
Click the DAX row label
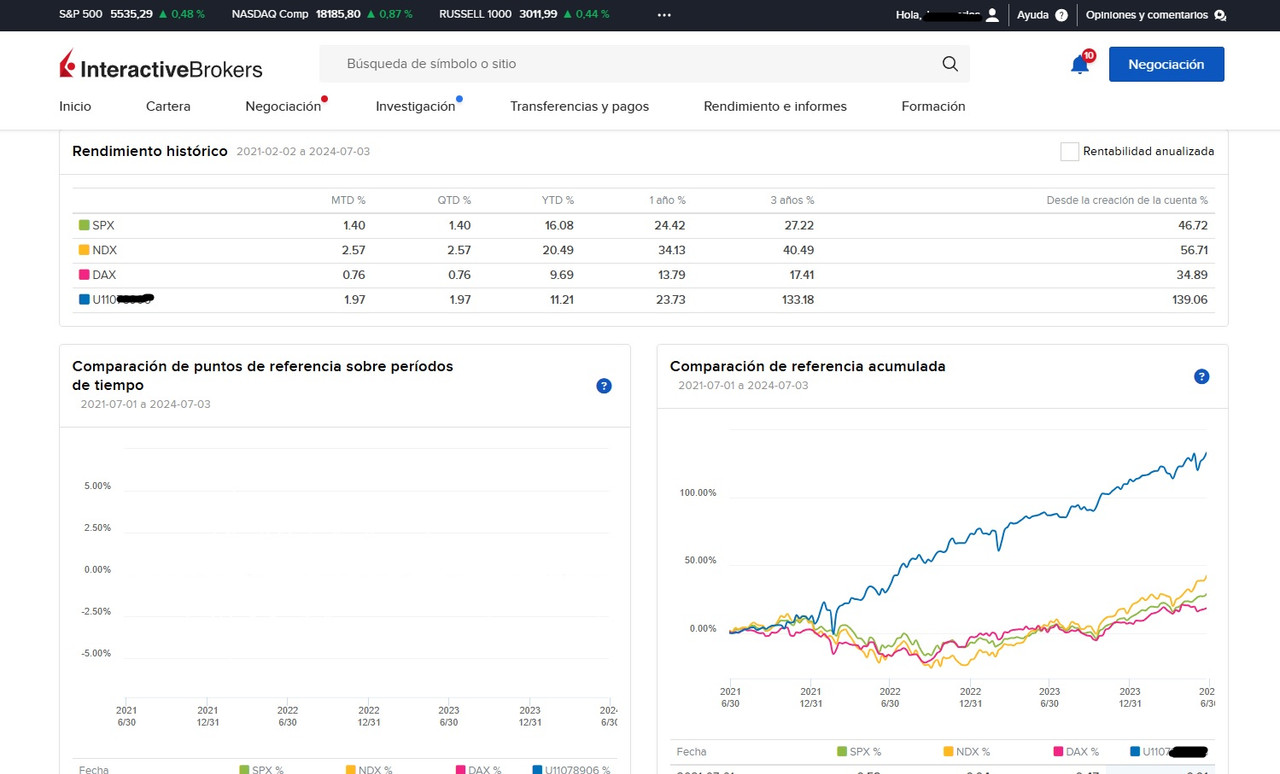pos(104,275)
